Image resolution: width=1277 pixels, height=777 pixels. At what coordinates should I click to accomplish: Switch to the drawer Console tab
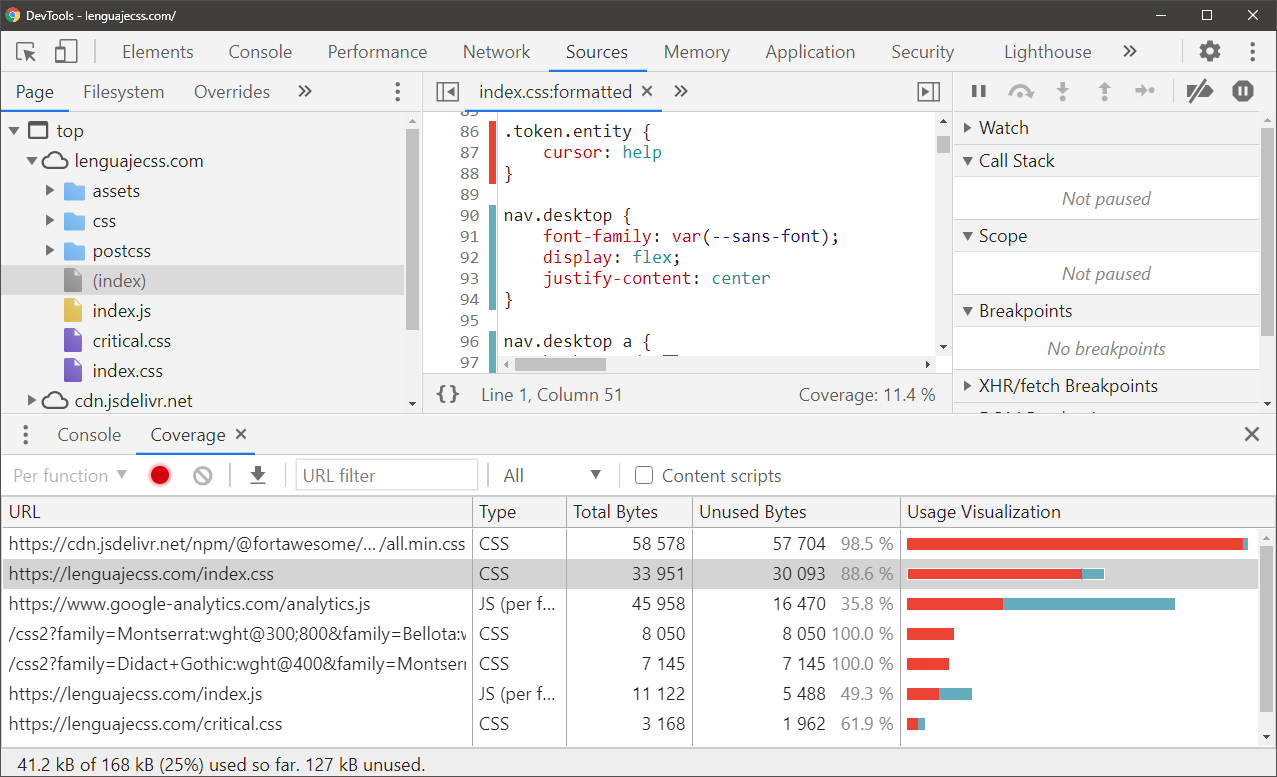tap(89, 435)
